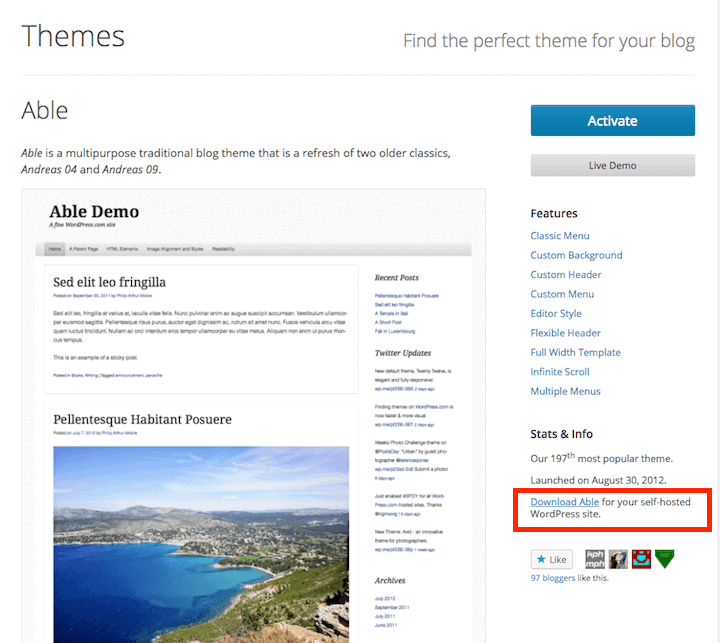The width and height of the screenshot is (720, 643).
Task: Click the green triangle blogger avatar
Action: point(664,559)
